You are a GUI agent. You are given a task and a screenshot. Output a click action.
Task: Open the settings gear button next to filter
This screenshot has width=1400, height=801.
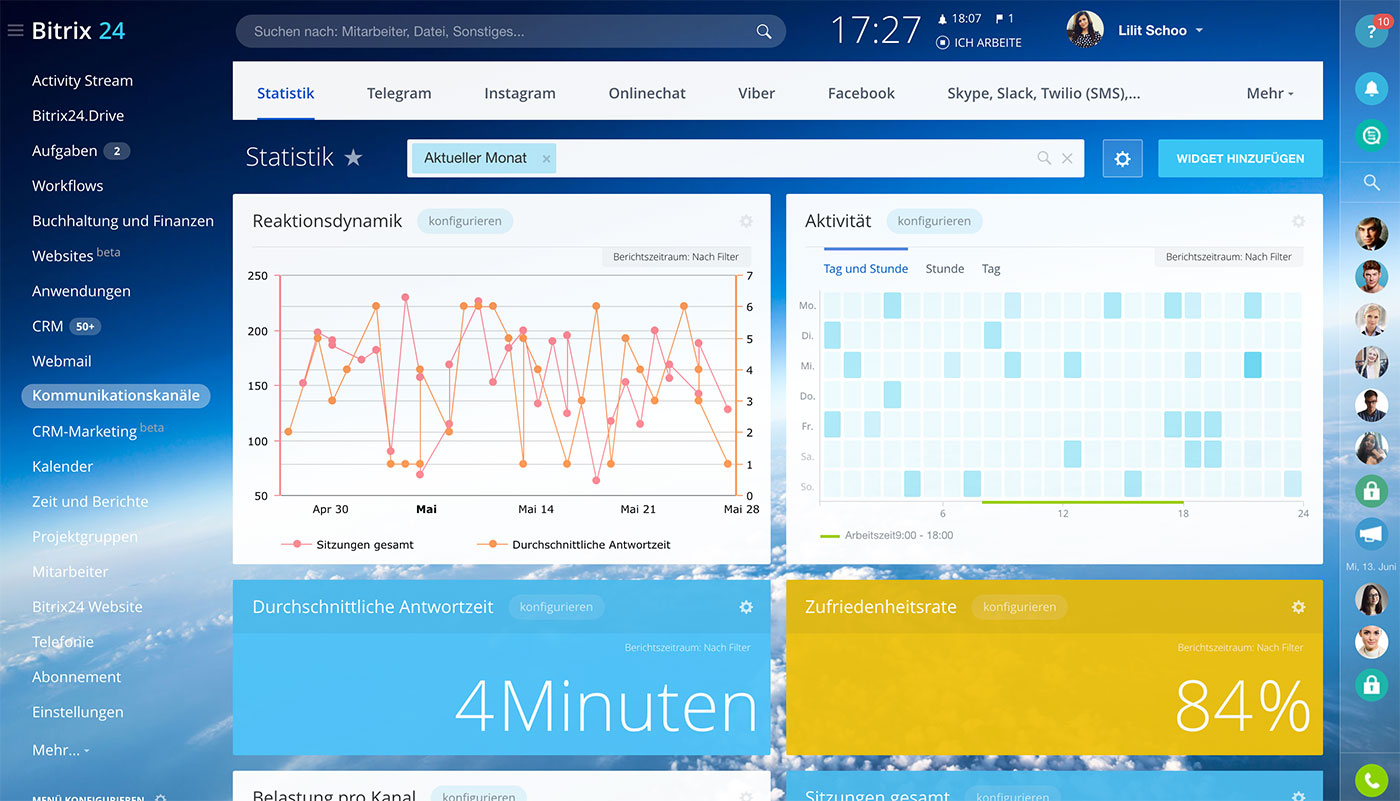1122,158
